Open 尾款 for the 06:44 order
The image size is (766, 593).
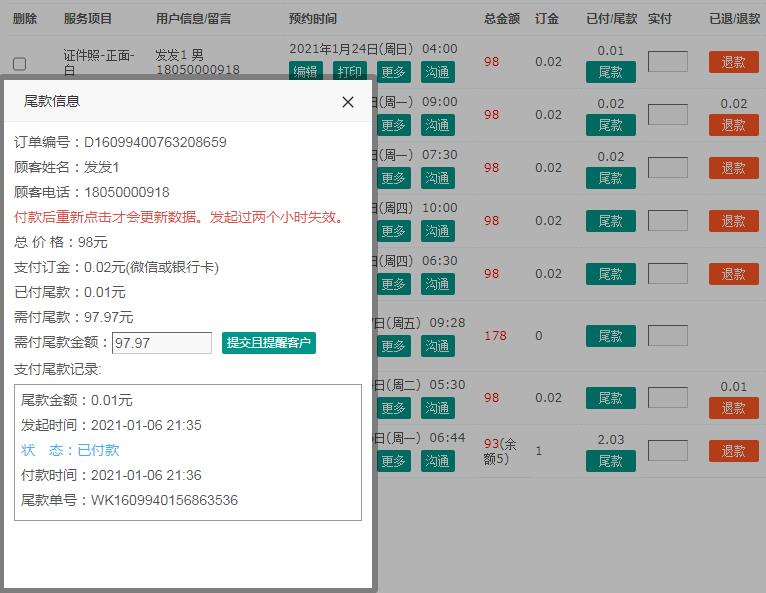click(610, 461)
